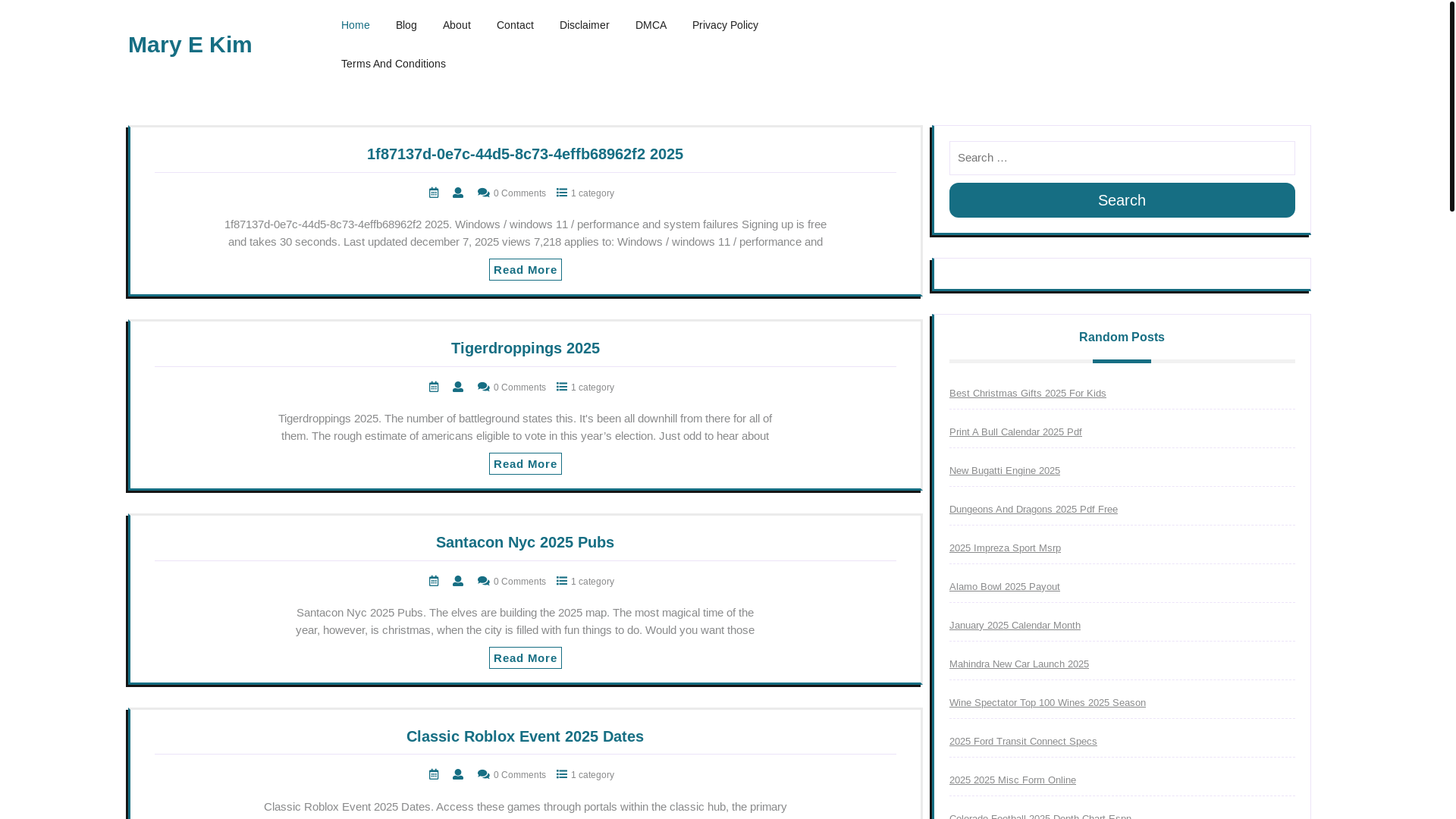The width and height of the screenshot is (1456, 819).
Task: Click the author icon under the Tigerdroppings 2025 post
Action: (x=458, y=387)
